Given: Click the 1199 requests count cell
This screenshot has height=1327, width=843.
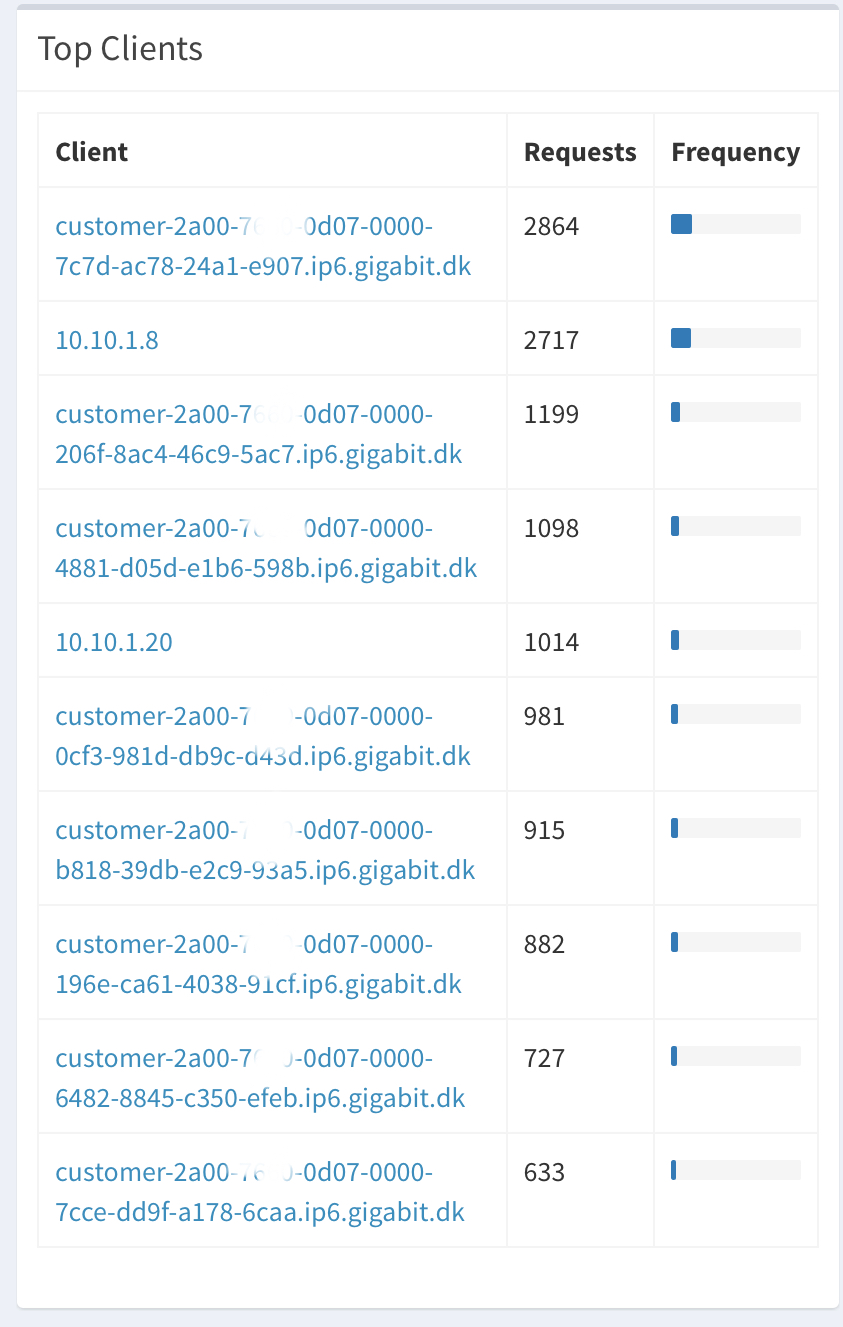Looking at the screenshot, I should click(551, 414).
